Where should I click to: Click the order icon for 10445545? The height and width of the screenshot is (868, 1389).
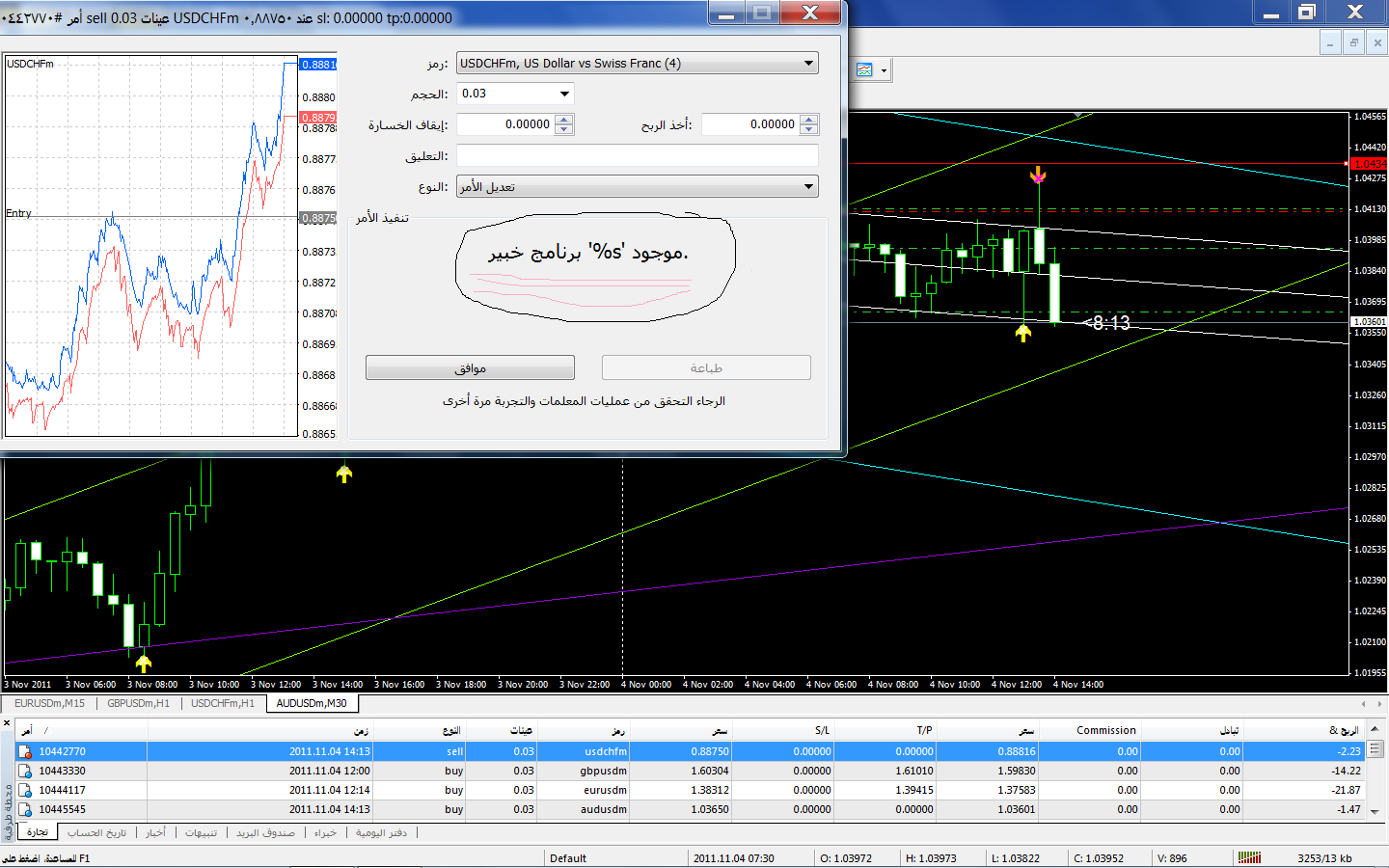tap(26, 809)
